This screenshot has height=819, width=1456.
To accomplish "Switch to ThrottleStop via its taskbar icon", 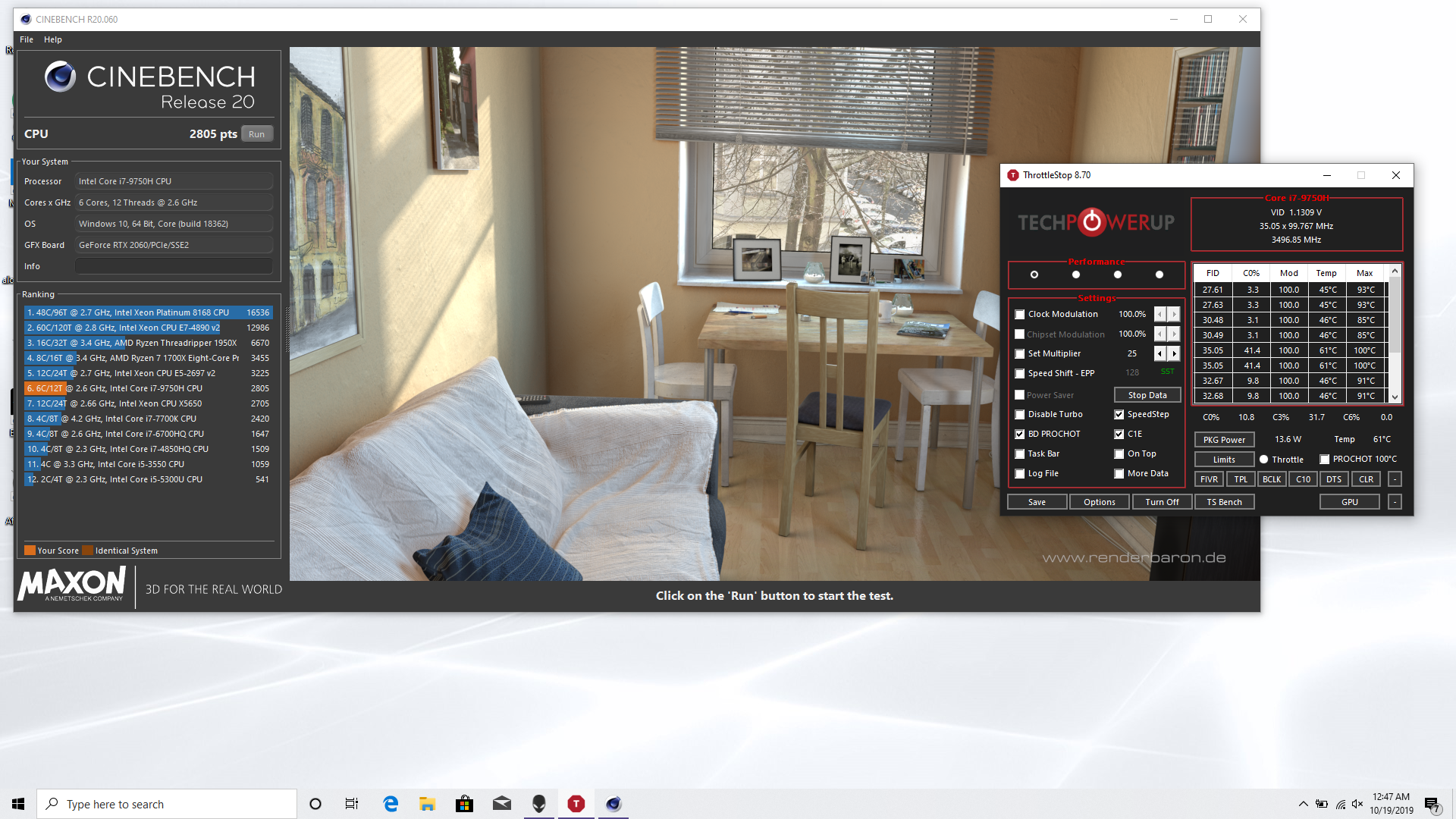I will point(576,804).
